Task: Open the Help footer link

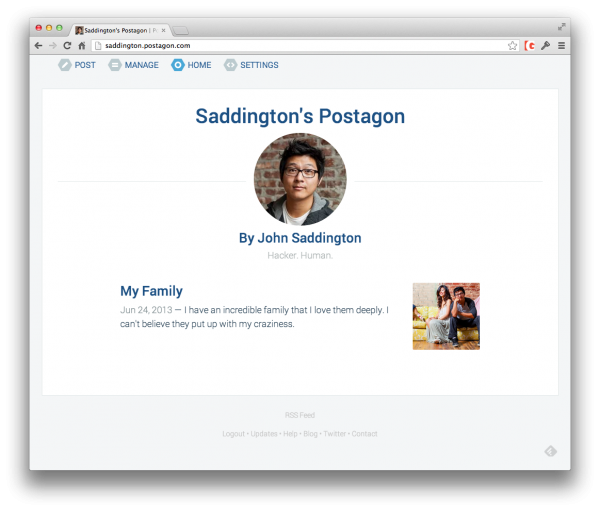Action: [290, 434]
